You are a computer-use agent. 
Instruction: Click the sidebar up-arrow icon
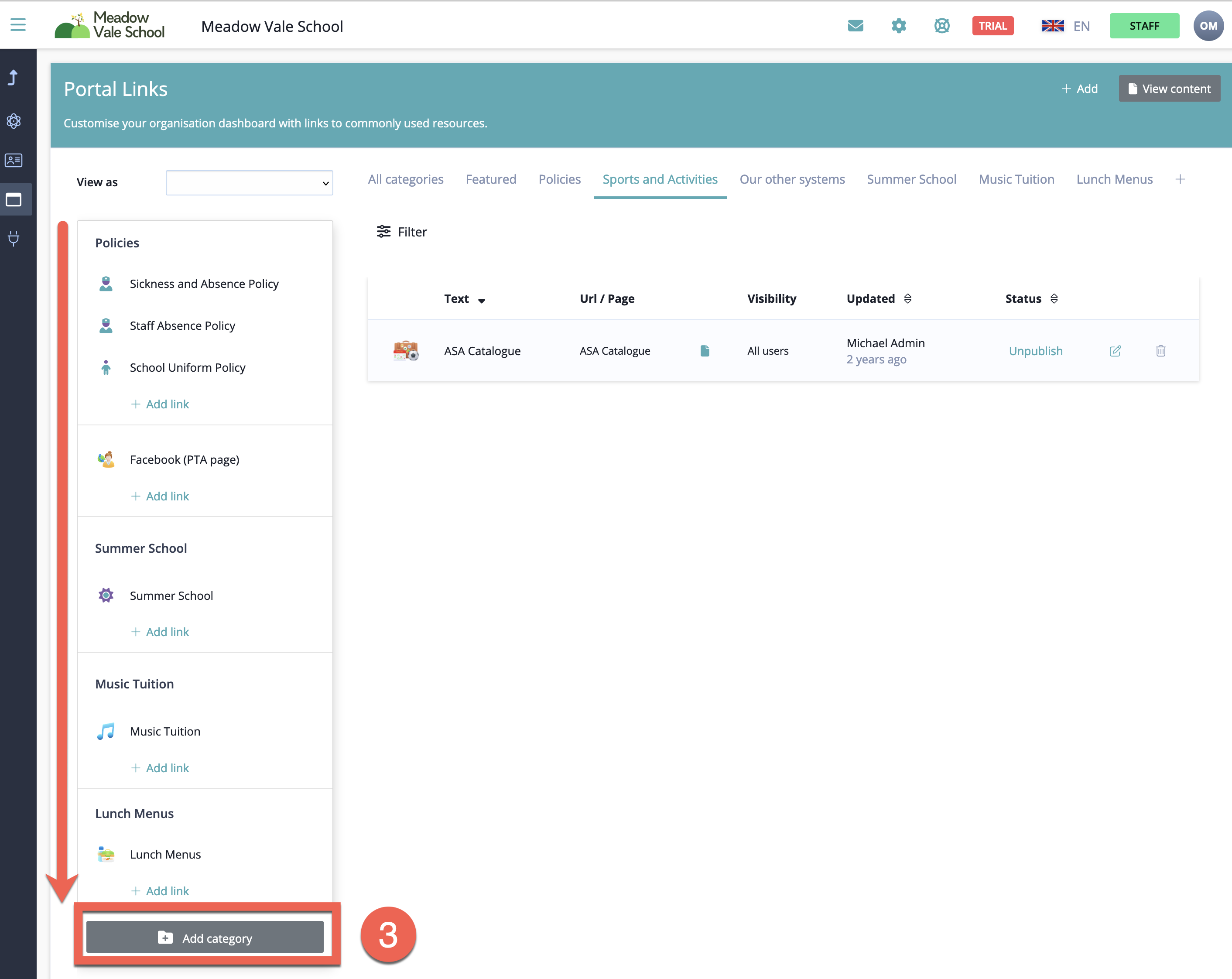click(x=13, y=78)
